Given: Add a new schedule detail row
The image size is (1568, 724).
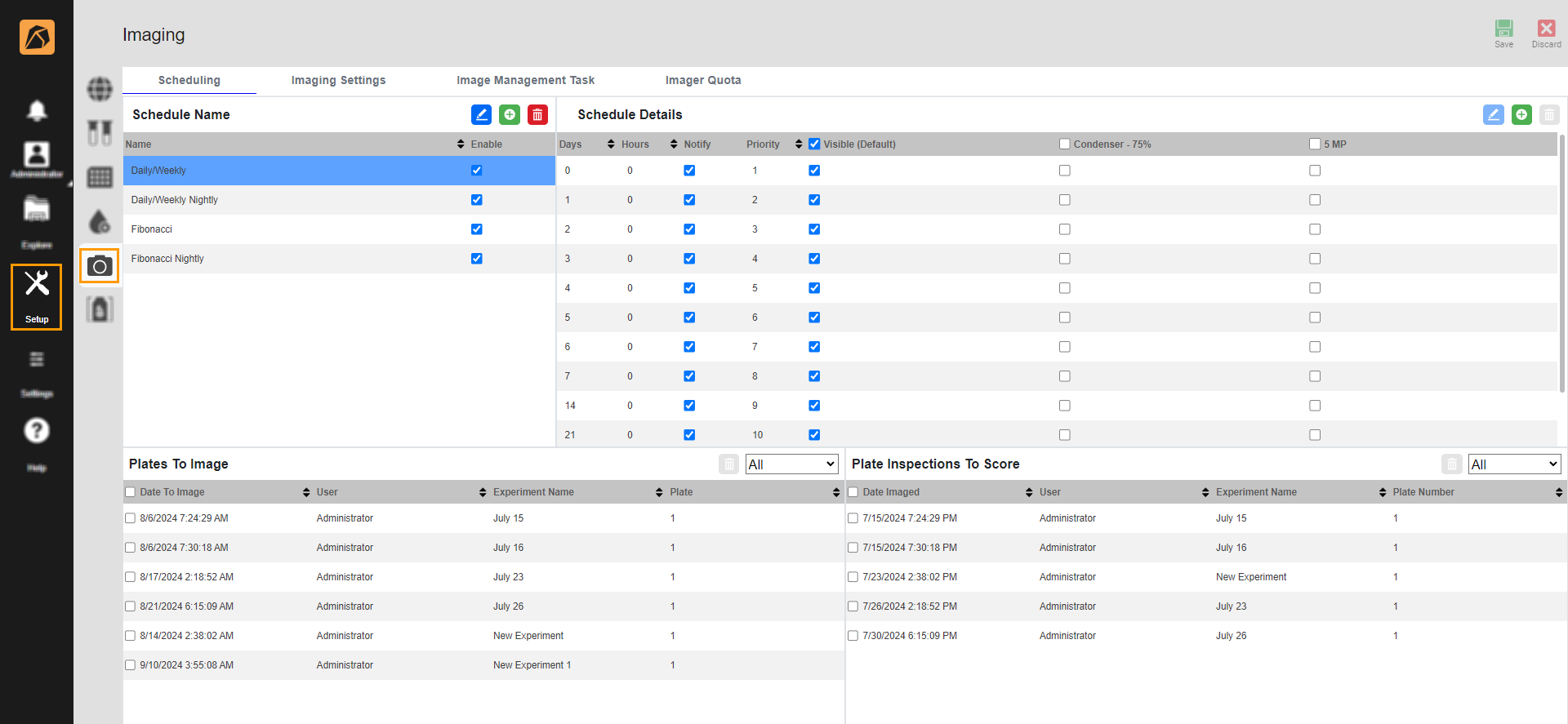Looking at the screenshot, I should click(1521, 115).
